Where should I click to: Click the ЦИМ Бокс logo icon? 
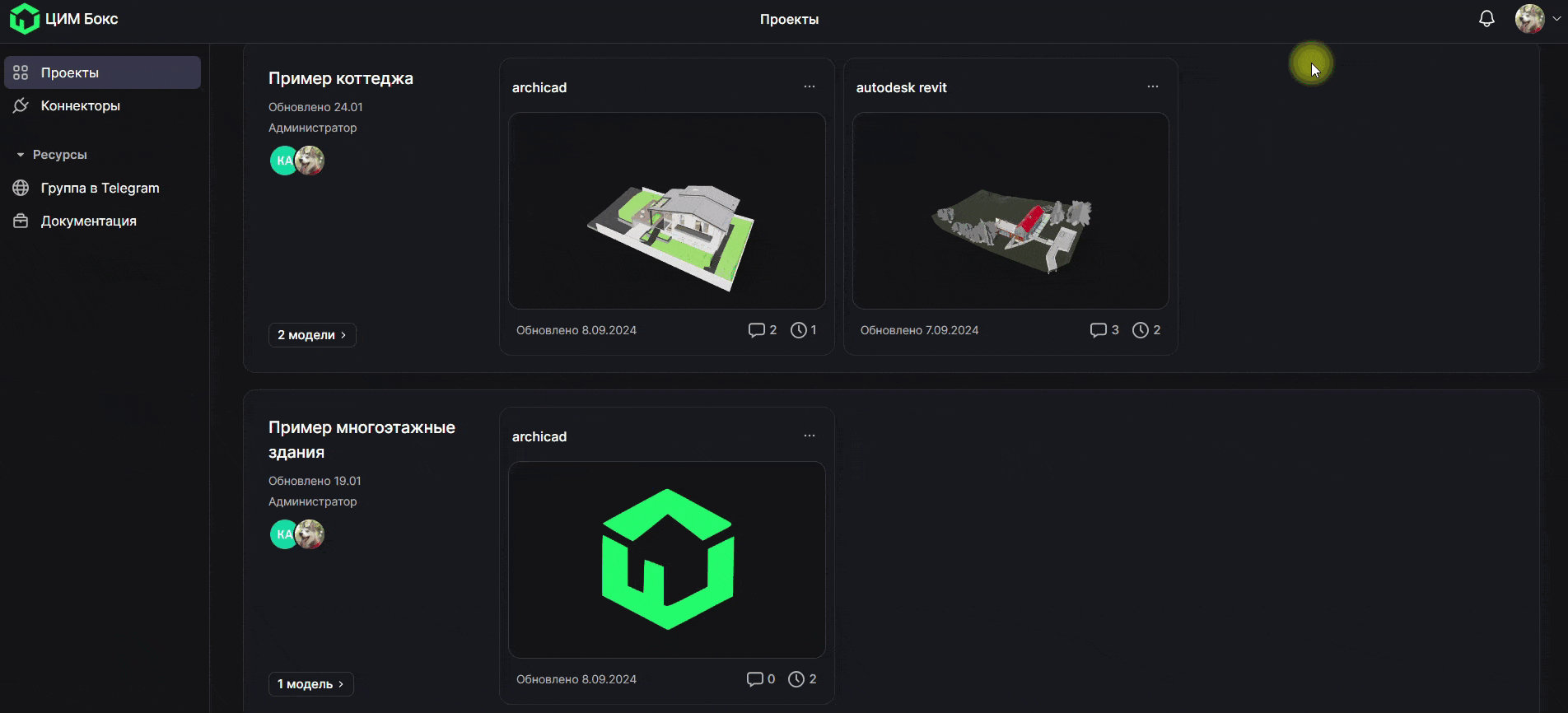pyautogui.click(x=25, y=19)
